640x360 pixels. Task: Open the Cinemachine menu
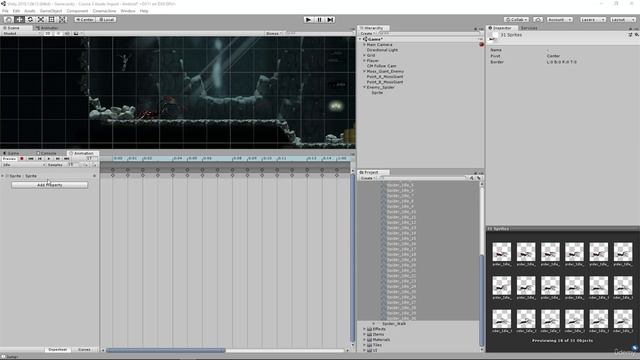[x=104, y=11]
